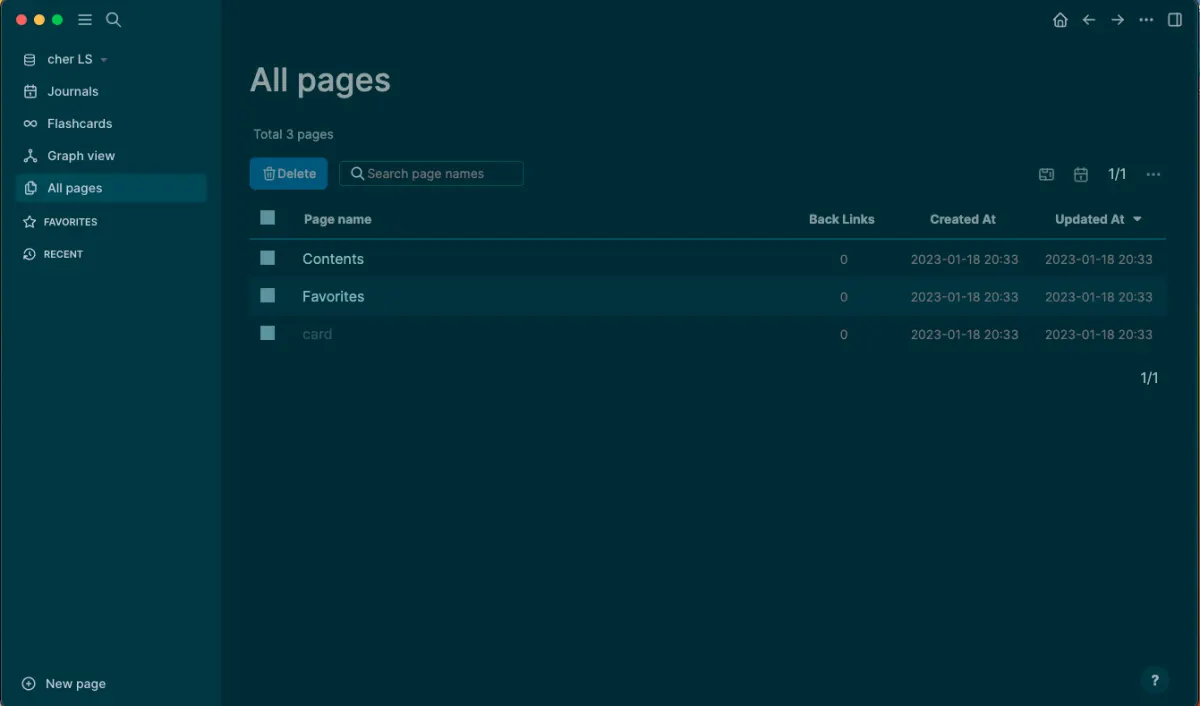1200x706 pixels.
Task: Click the Favorites star icon
Action: point(29,222)
